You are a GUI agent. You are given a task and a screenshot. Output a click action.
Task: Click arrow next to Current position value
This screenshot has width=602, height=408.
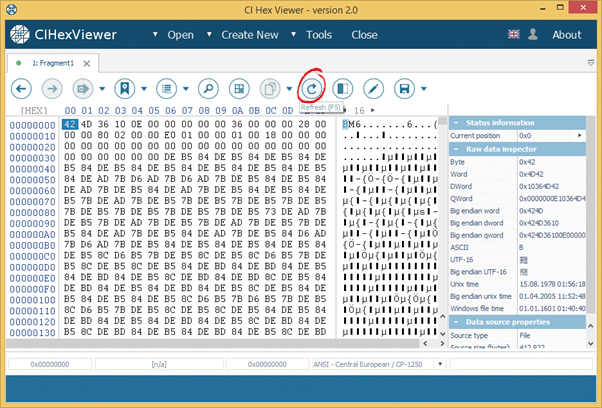[x=580, y=135]
